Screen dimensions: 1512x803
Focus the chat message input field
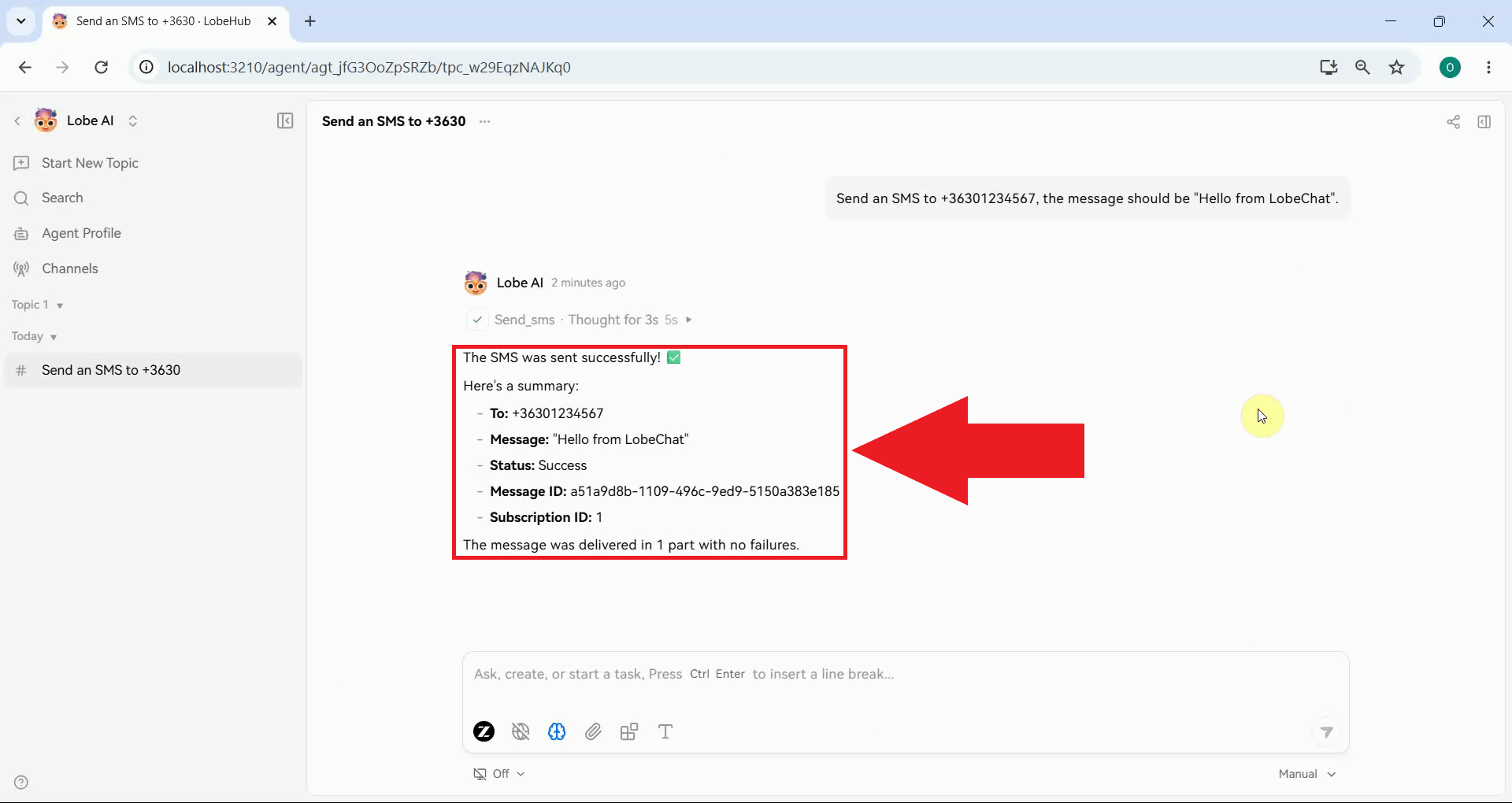click(x=906, y=675)
